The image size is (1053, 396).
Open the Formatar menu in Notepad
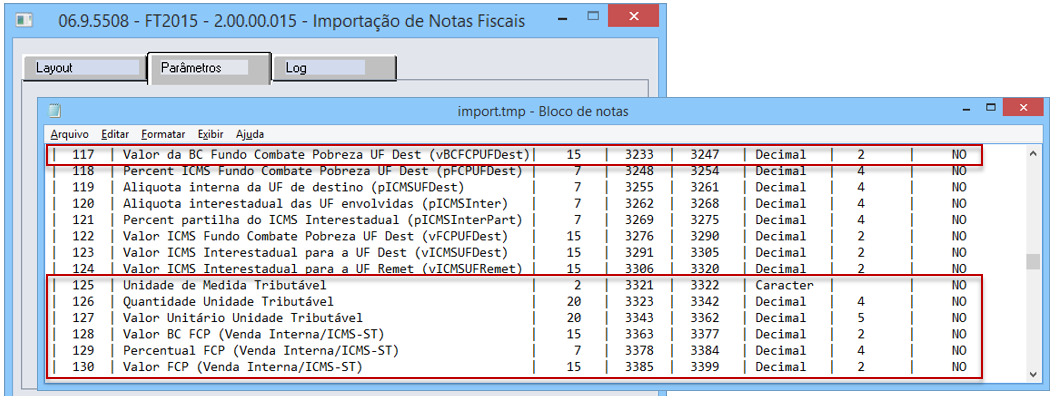tap(163, 134)
